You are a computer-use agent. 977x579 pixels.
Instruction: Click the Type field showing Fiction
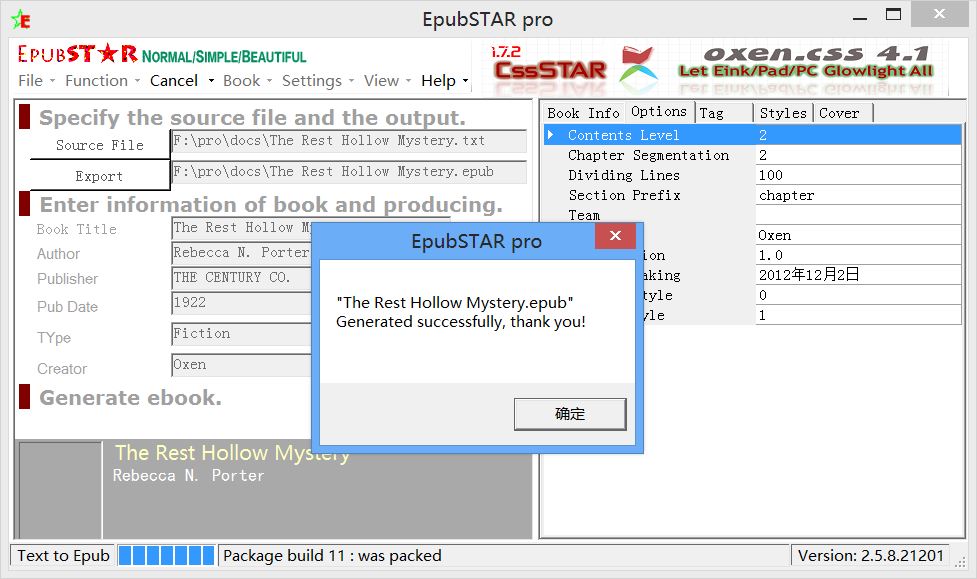tap(241, 334)
